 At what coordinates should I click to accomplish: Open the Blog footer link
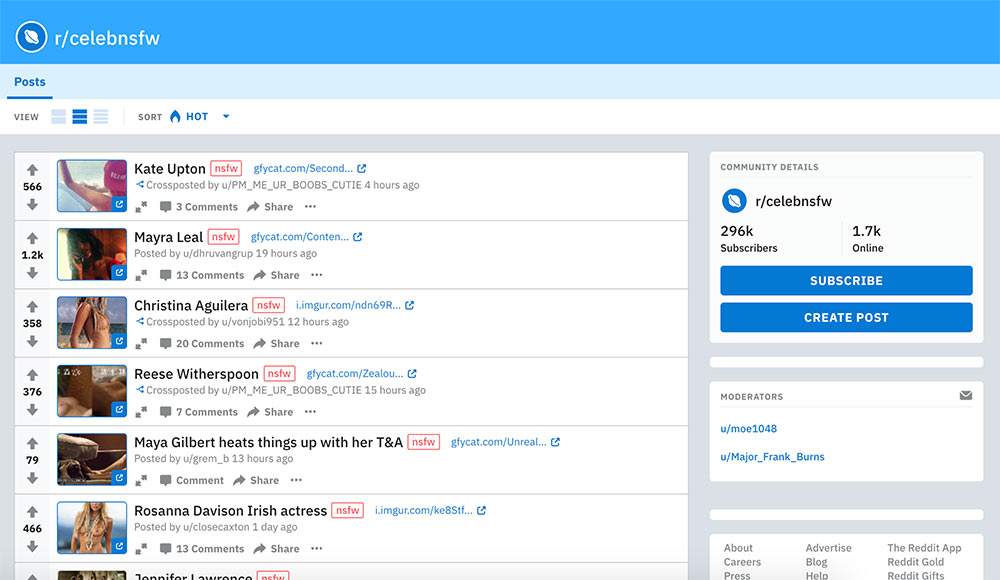[x=816, y=561]
